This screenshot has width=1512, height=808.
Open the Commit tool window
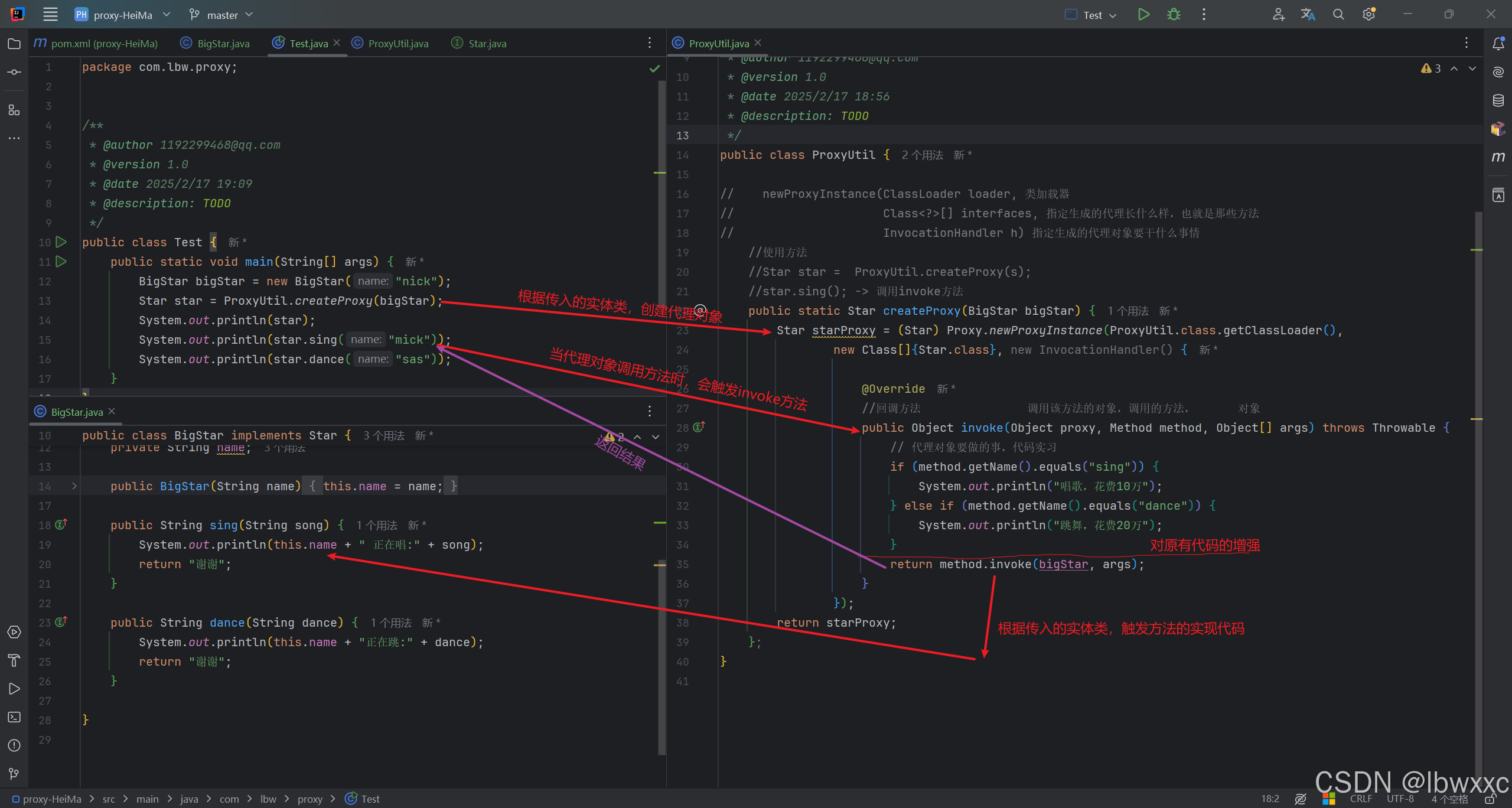tap(14, 72)
